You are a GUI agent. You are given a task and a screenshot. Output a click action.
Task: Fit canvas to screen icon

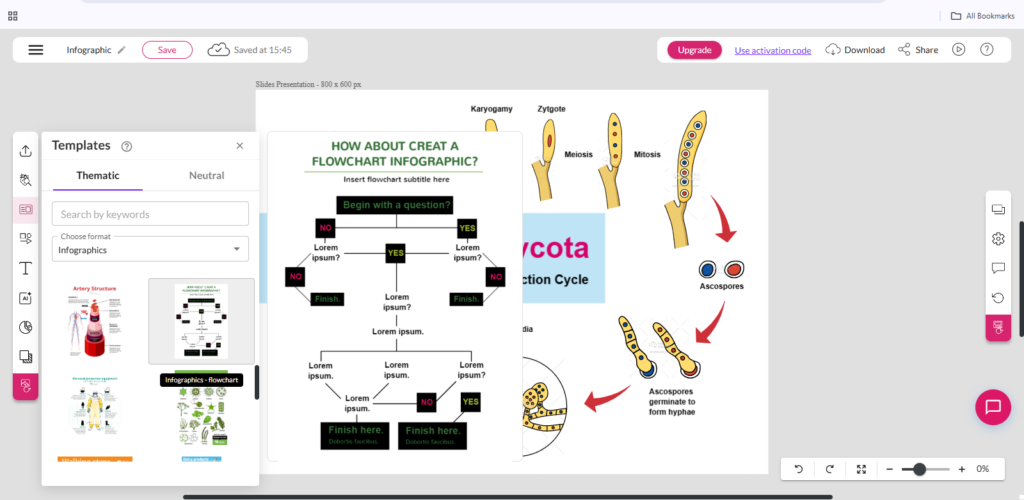[x=861, y=469]
